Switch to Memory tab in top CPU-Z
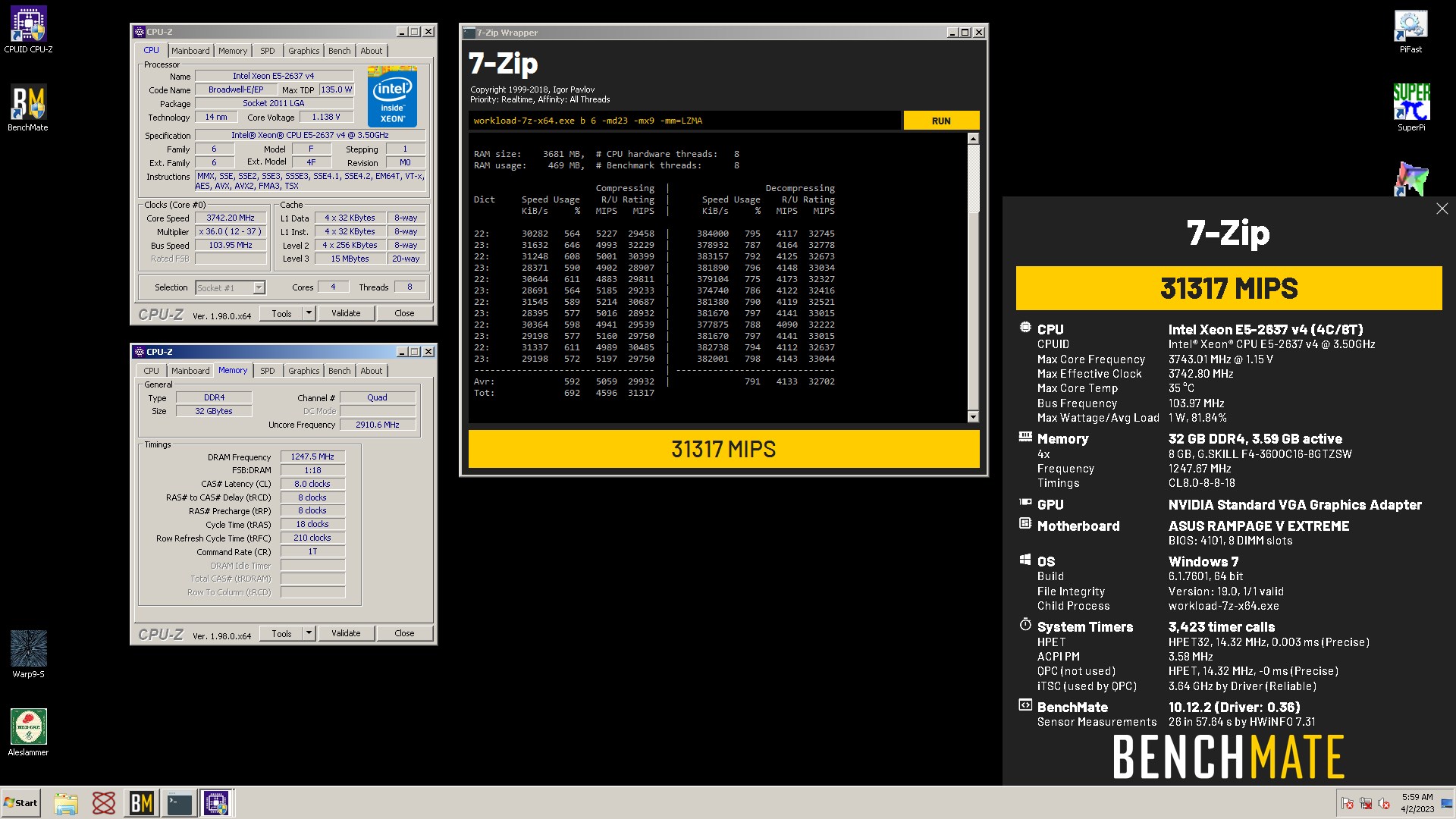The image size is (1456, 819). [x=233, y=51]
